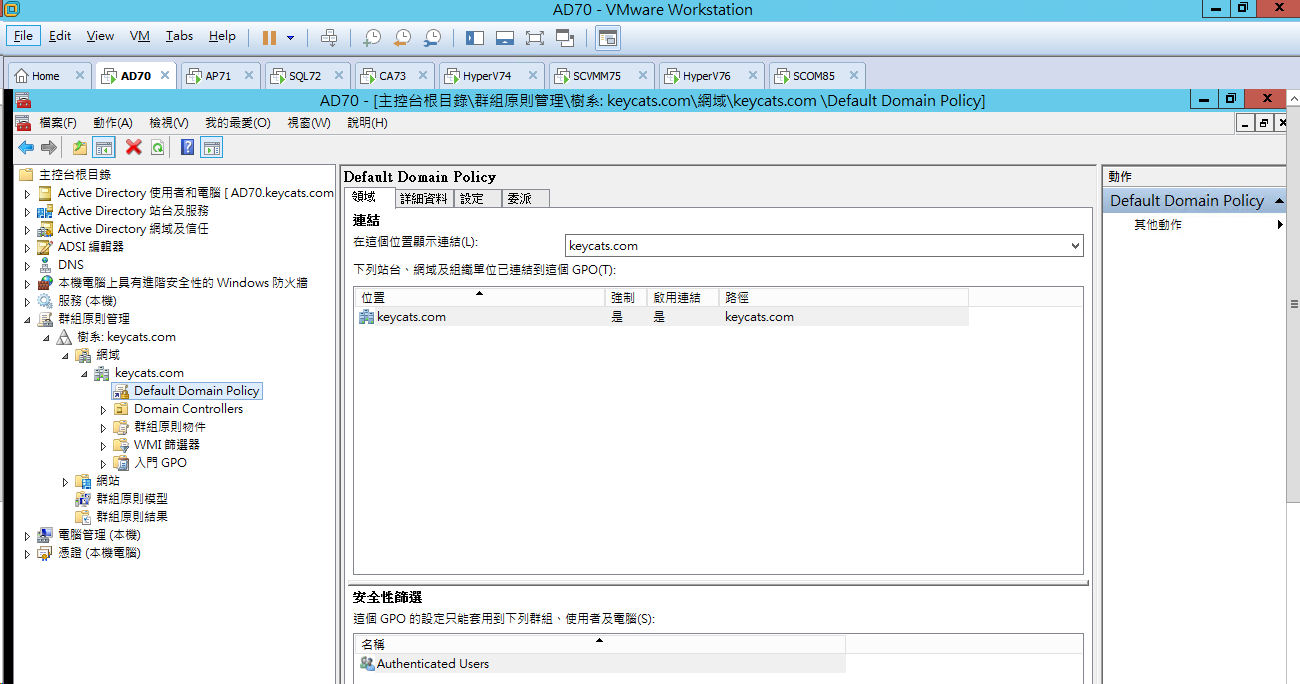Collapse the 群組原則管理 node
The width and height of the screenshot is (1300, 684).
coord(27,319)
